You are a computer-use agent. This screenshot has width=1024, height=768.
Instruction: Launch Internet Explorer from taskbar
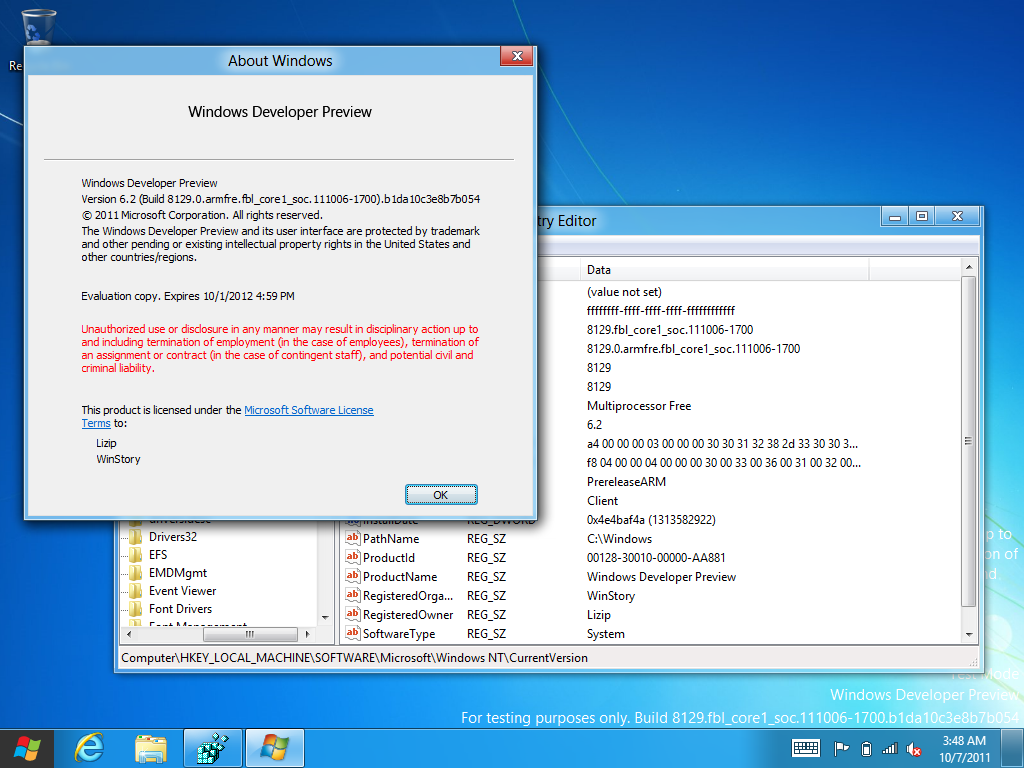pyautogui.click(x=89, y=748)
